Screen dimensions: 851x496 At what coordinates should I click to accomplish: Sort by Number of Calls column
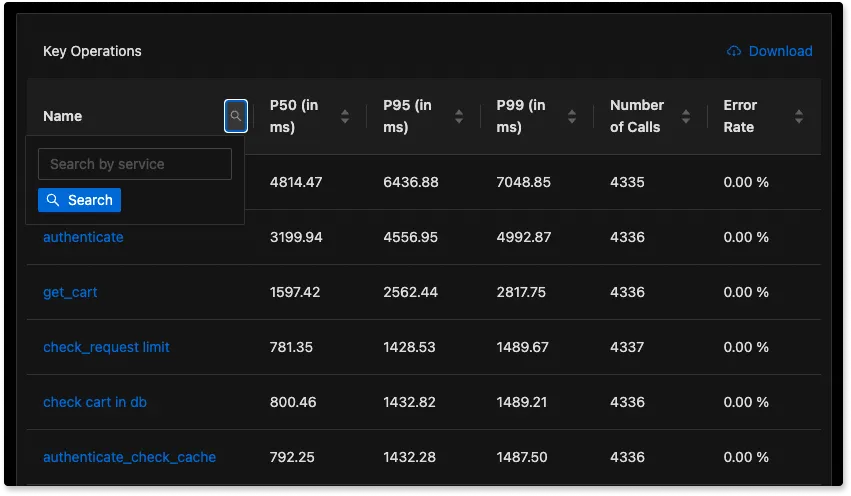[686, 116]
